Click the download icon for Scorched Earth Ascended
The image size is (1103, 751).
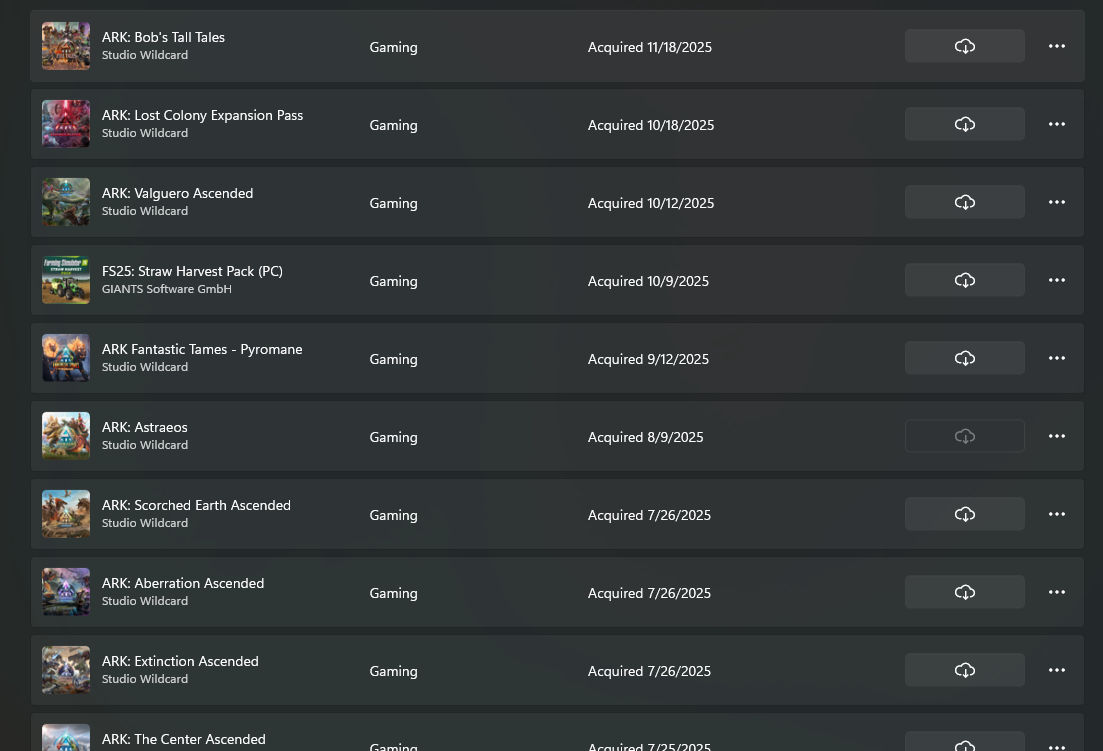pyautogui.click(x=964, y=515)
